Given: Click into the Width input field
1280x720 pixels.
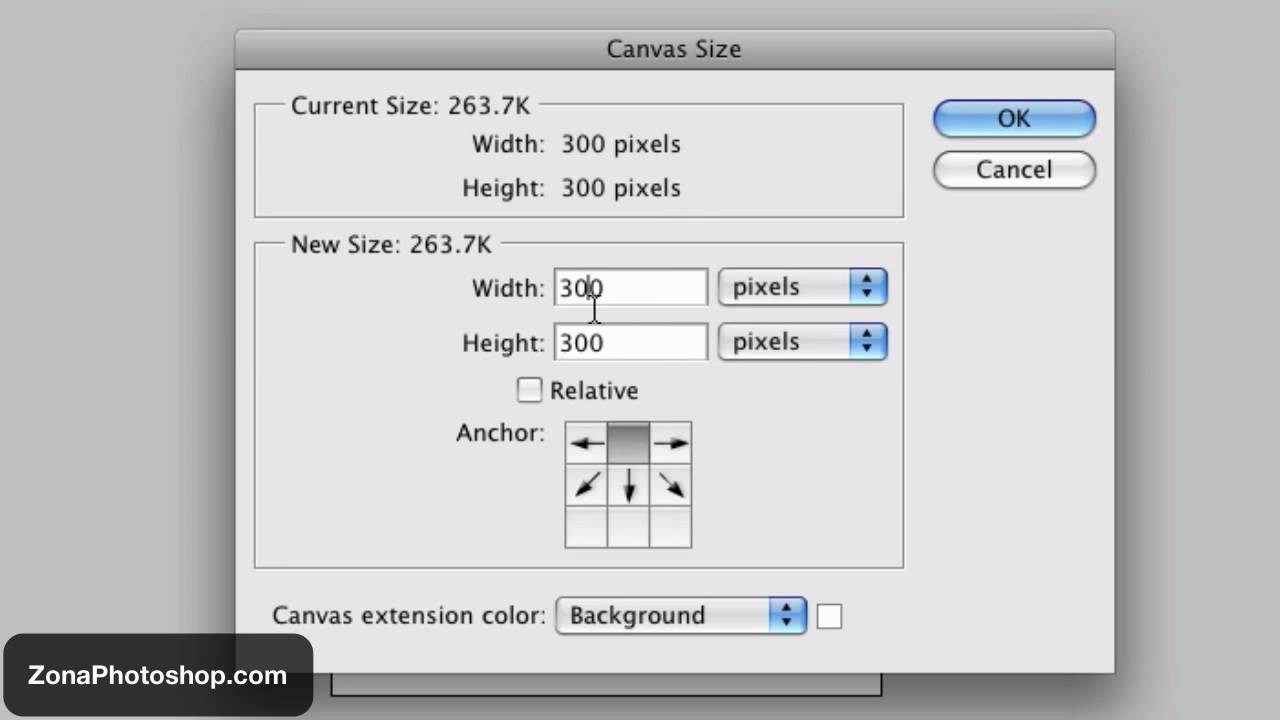Looking at the screenshot, I should coord(631,288).
